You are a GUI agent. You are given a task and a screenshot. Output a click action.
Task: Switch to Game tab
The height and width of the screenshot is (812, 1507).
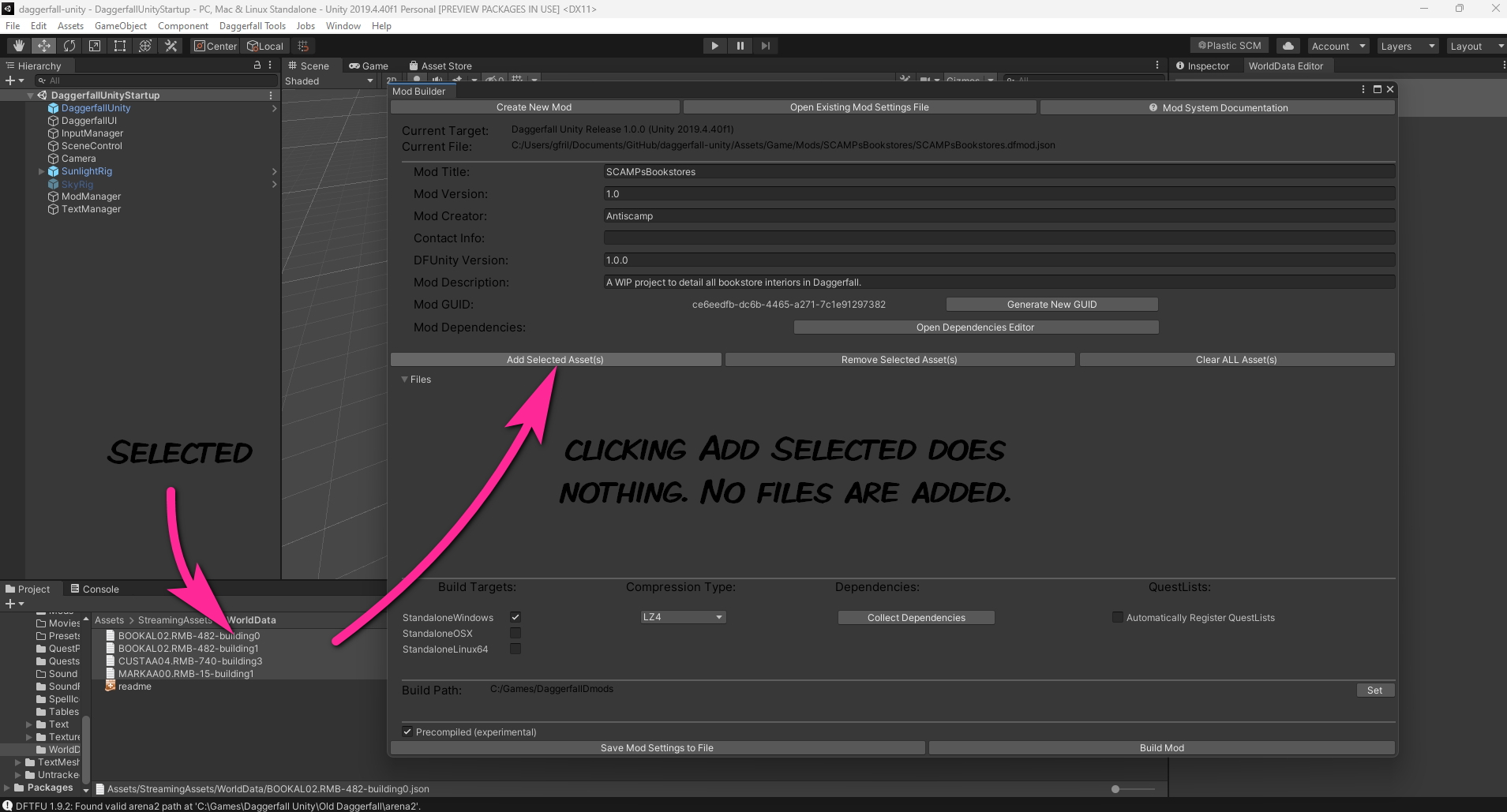[x=369, y=65]
